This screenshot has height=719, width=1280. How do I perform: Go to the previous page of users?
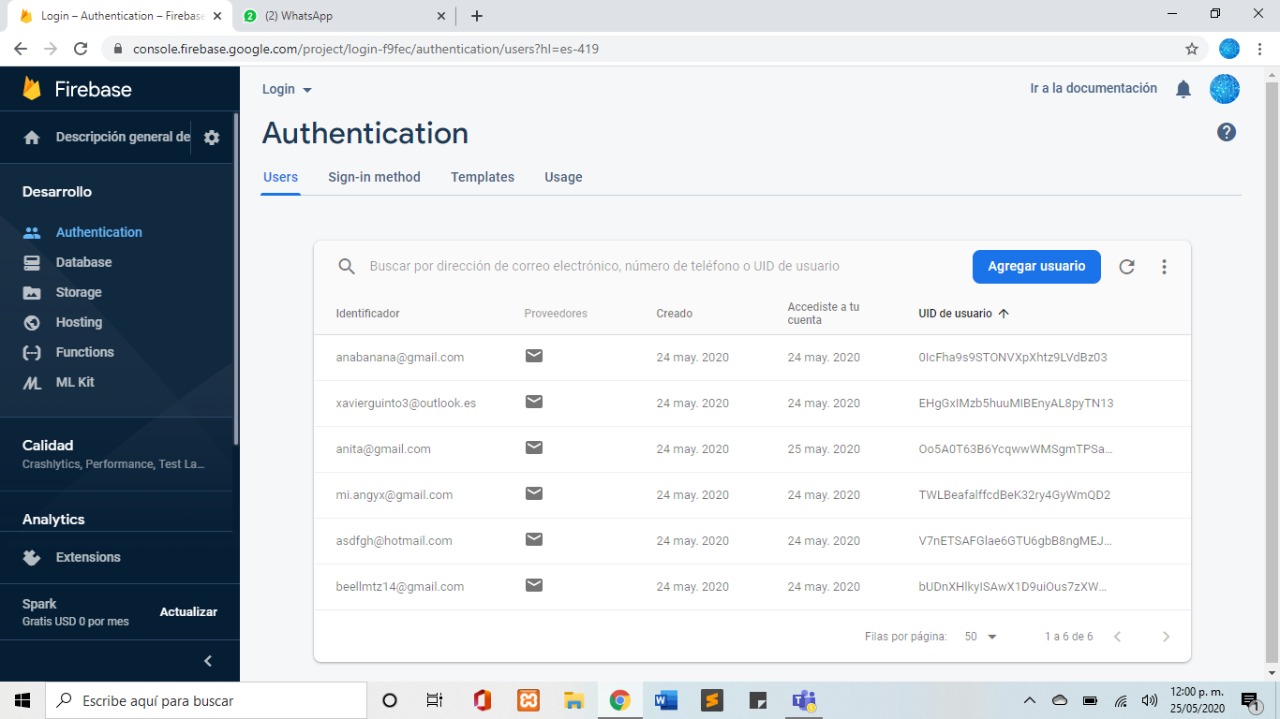point(1117,636)
